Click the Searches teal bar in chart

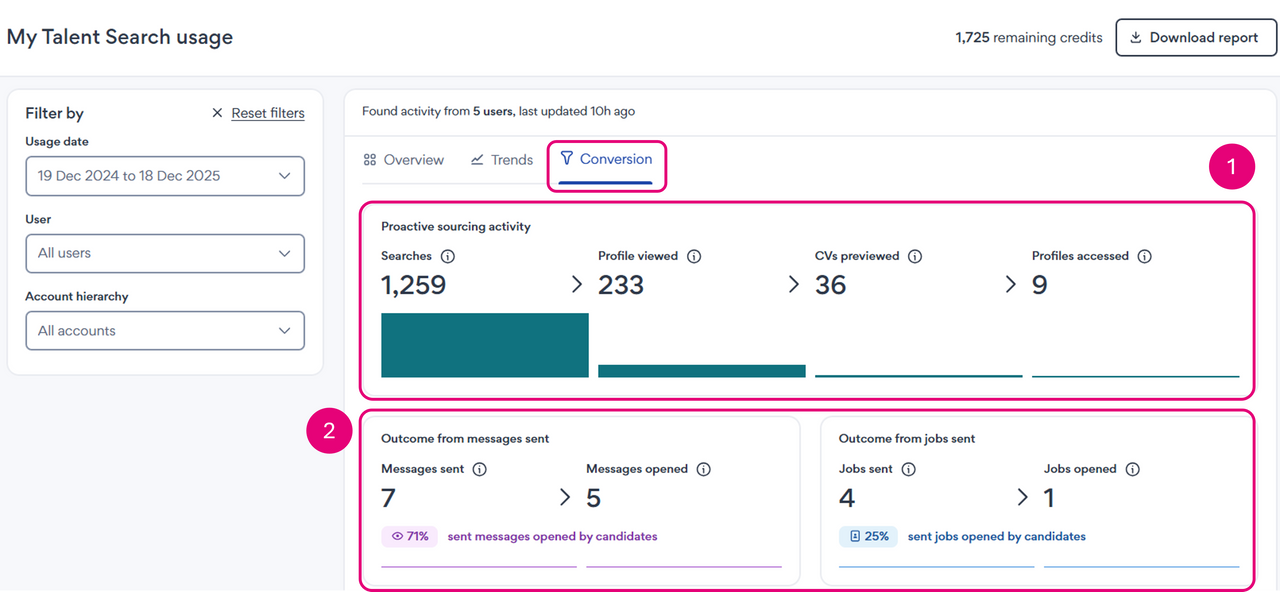point(485,345)
